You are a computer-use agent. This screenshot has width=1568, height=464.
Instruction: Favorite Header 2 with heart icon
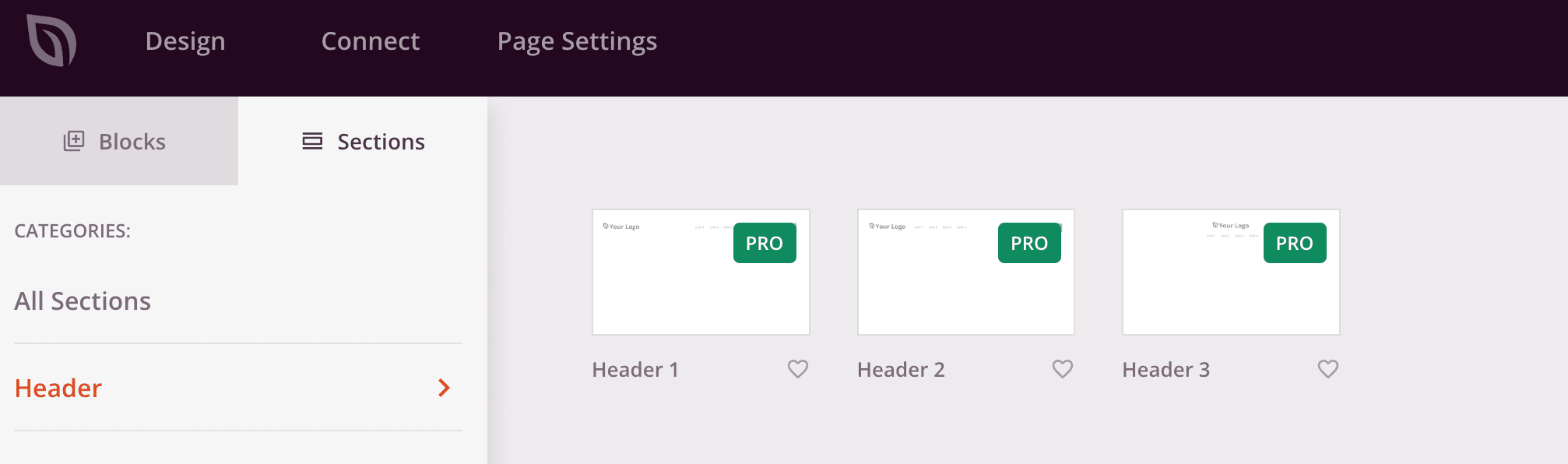pyautogui.click(x=1063, y=369)
